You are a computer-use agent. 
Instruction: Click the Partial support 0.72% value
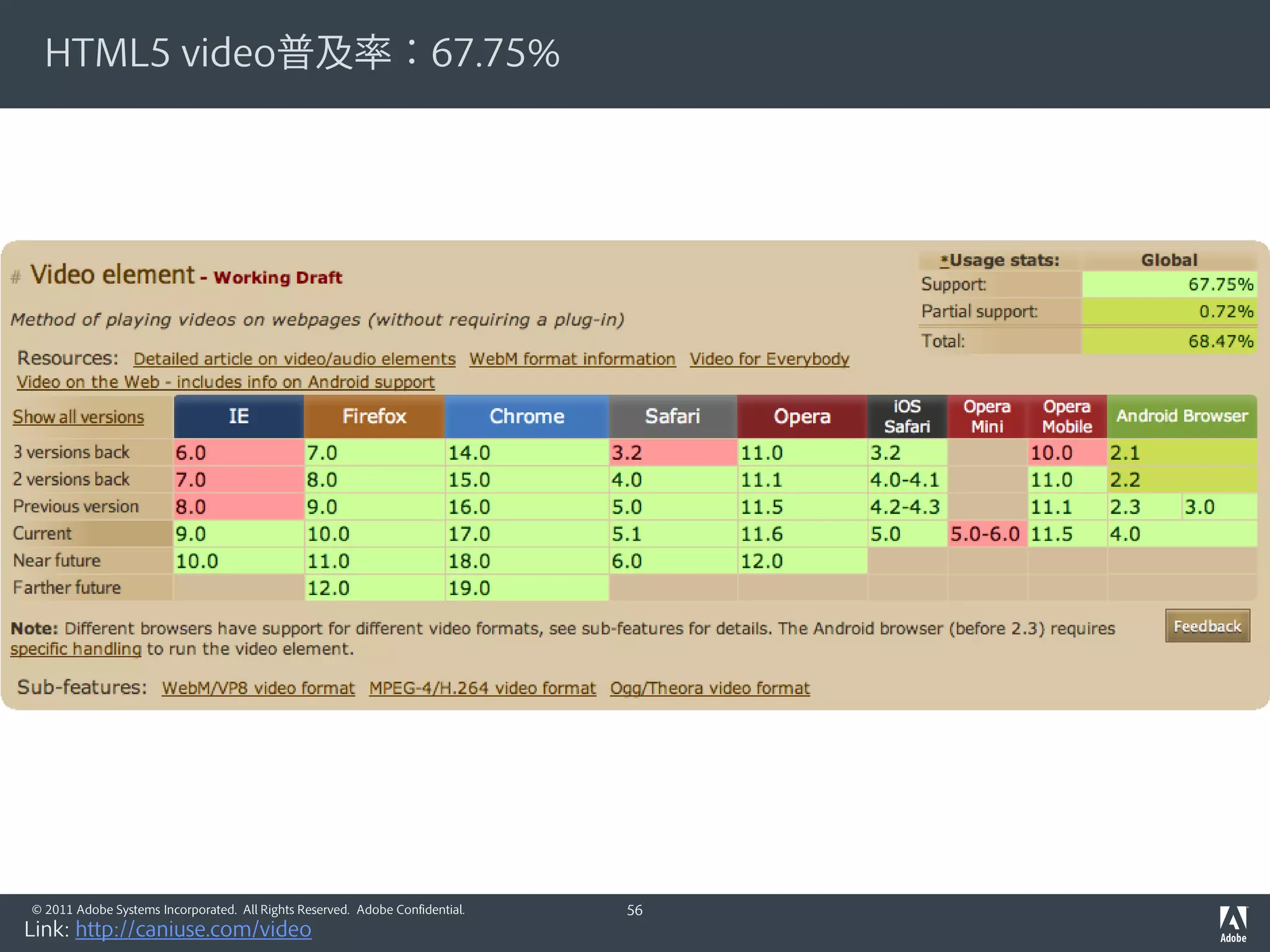pyautogui.click(x=1170, y=311)
